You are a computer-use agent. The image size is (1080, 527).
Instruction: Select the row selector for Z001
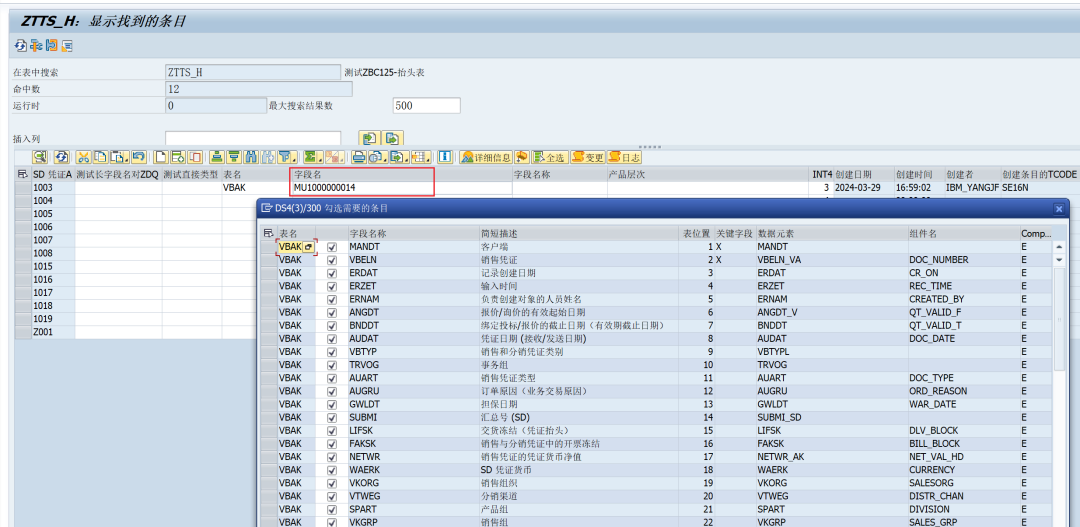(23, 332)
